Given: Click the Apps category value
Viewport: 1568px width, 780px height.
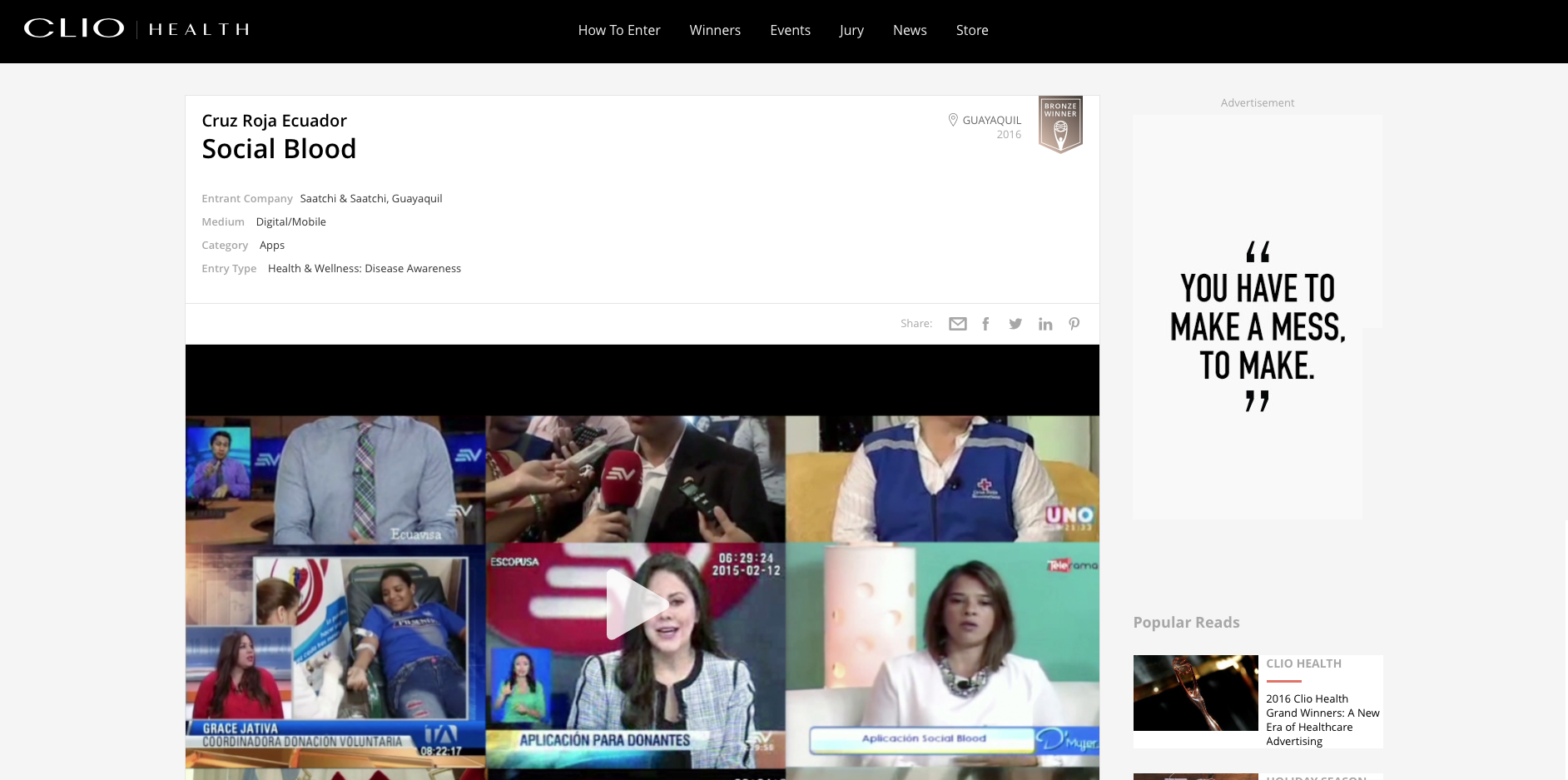Looking at the screenshot, I should [272, 245].
